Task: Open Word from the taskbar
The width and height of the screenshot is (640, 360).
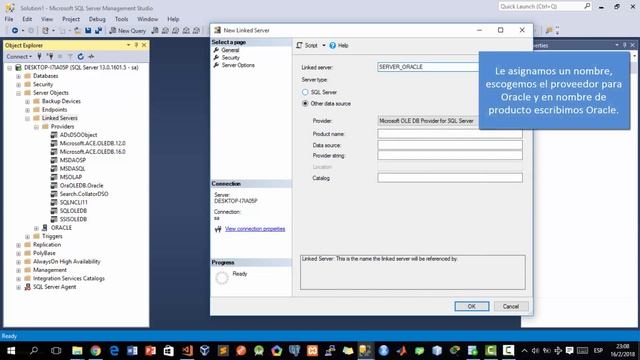Action: (132, 351)
